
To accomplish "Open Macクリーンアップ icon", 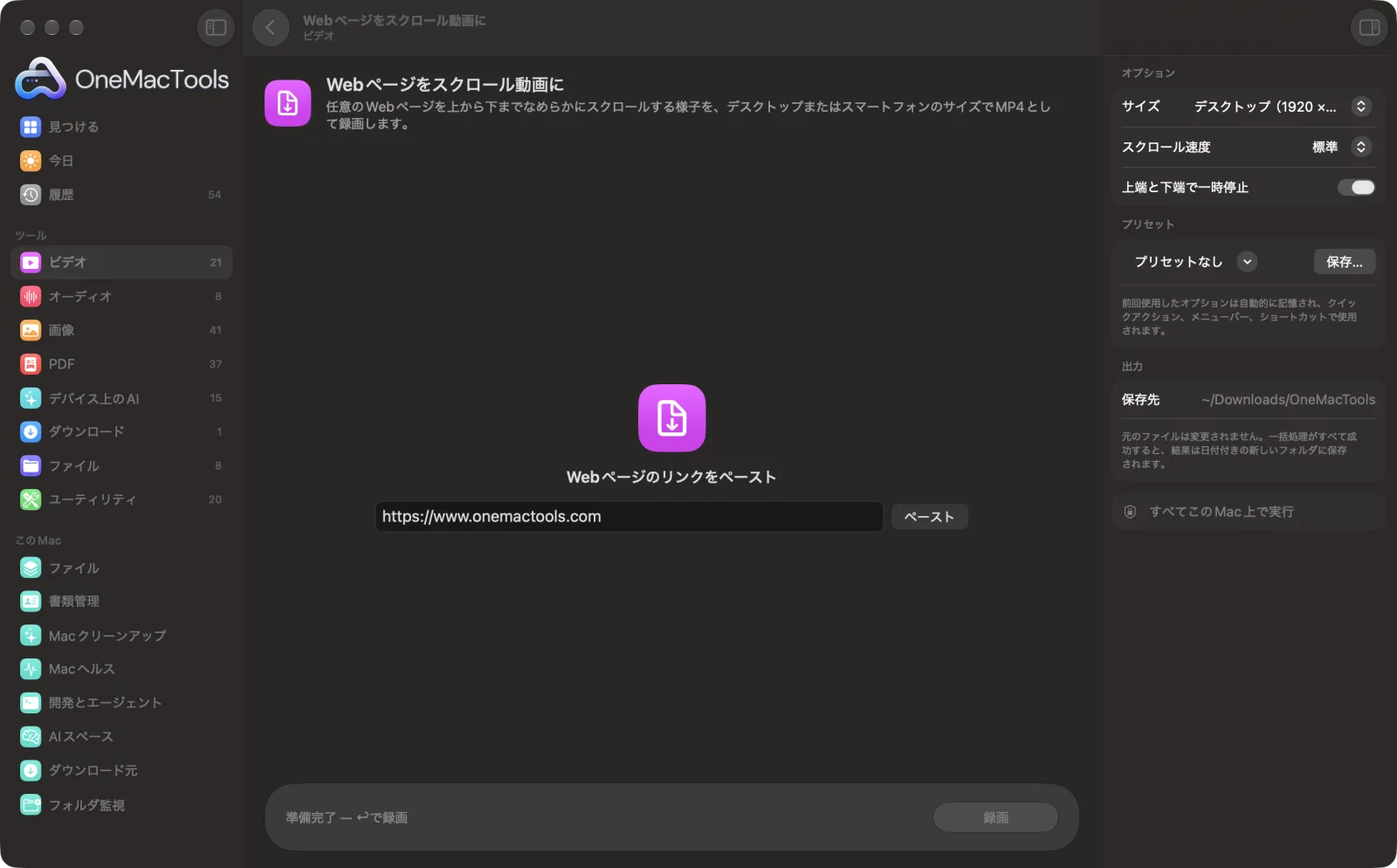I will tap(31, 636).
